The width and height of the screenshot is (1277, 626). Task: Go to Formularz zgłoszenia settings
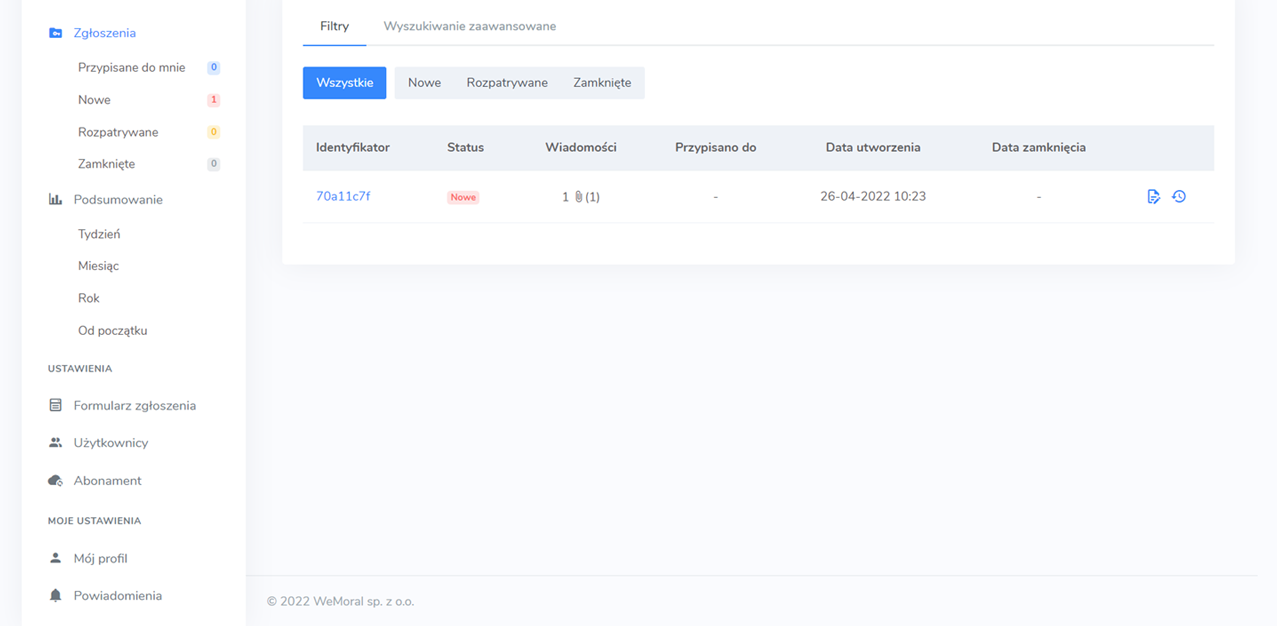135,406
